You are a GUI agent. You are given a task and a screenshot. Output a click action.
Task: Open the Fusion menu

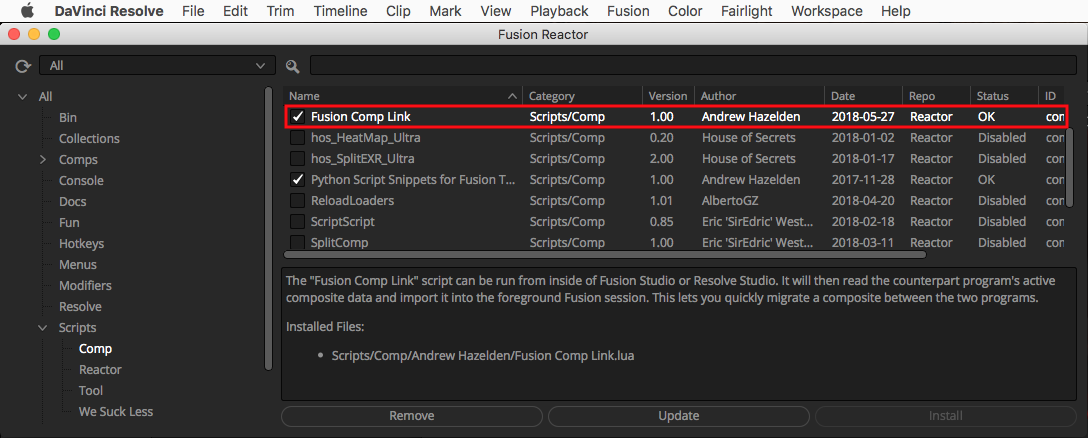click(628, 11)
